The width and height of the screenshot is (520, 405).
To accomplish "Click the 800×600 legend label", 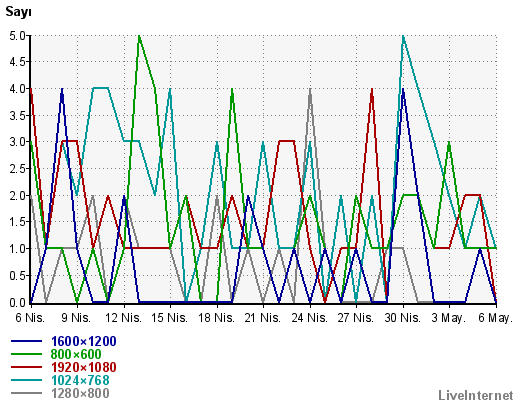I will (x=76, y=354).
